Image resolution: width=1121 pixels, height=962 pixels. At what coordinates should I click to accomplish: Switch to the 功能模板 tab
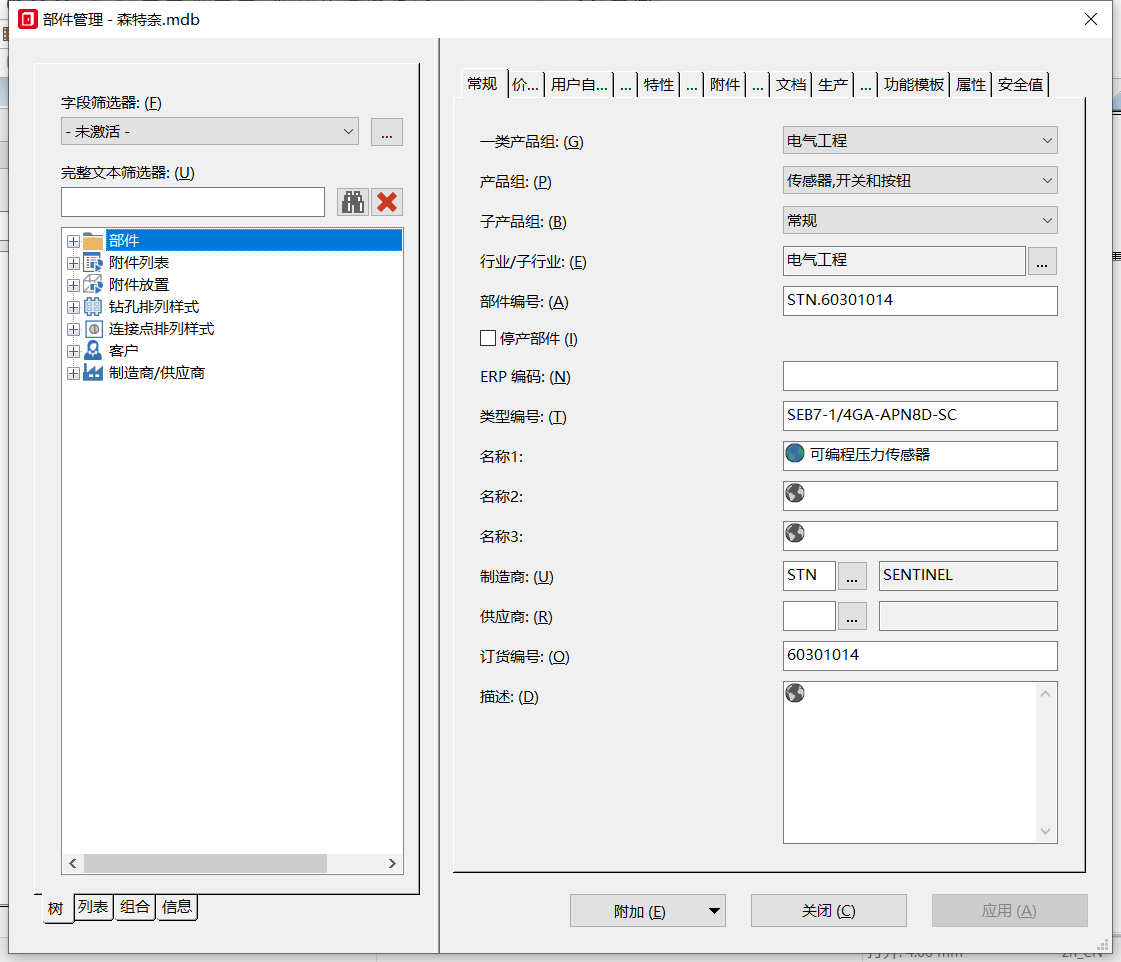pyautogui.click(x=914, y=85)
